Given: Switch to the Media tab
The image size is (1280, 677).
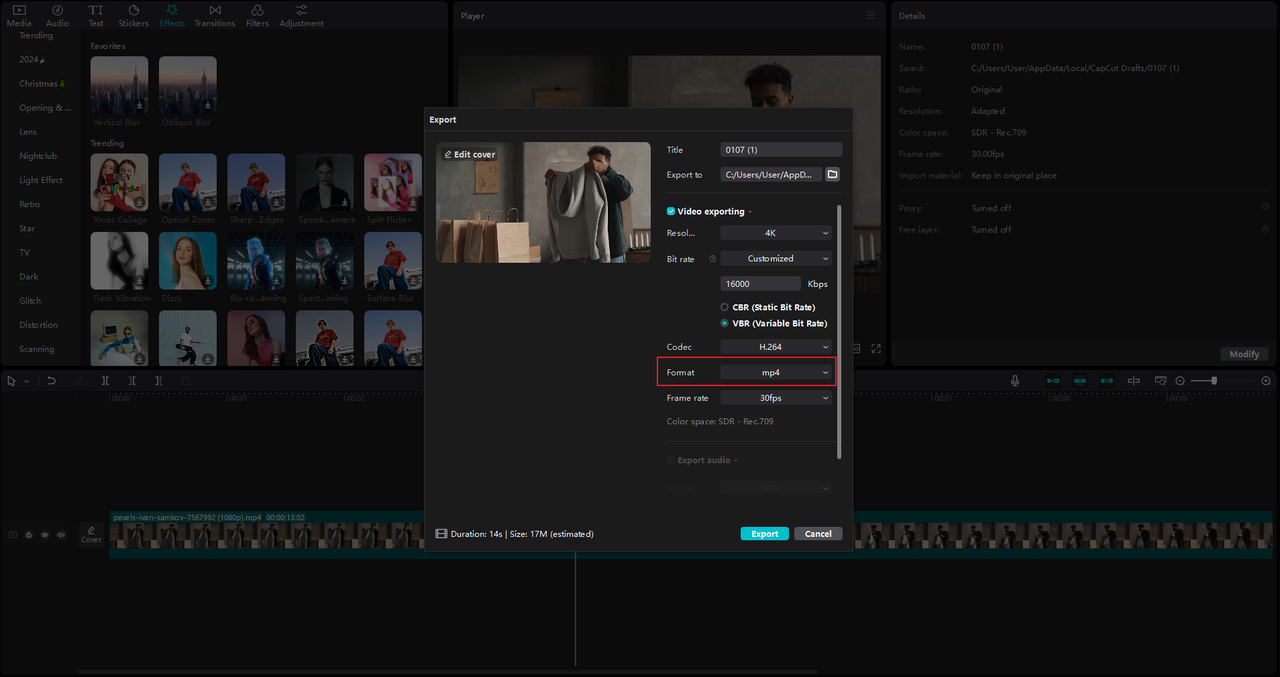Looking at the screenshot, I should [x=19, y=15].
